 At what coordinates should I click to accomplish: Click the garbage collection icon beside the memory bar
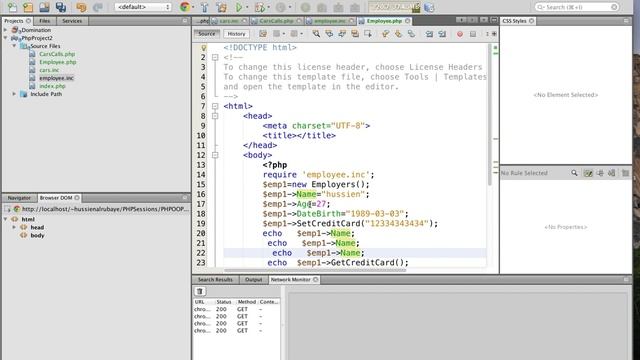point(429,7)
